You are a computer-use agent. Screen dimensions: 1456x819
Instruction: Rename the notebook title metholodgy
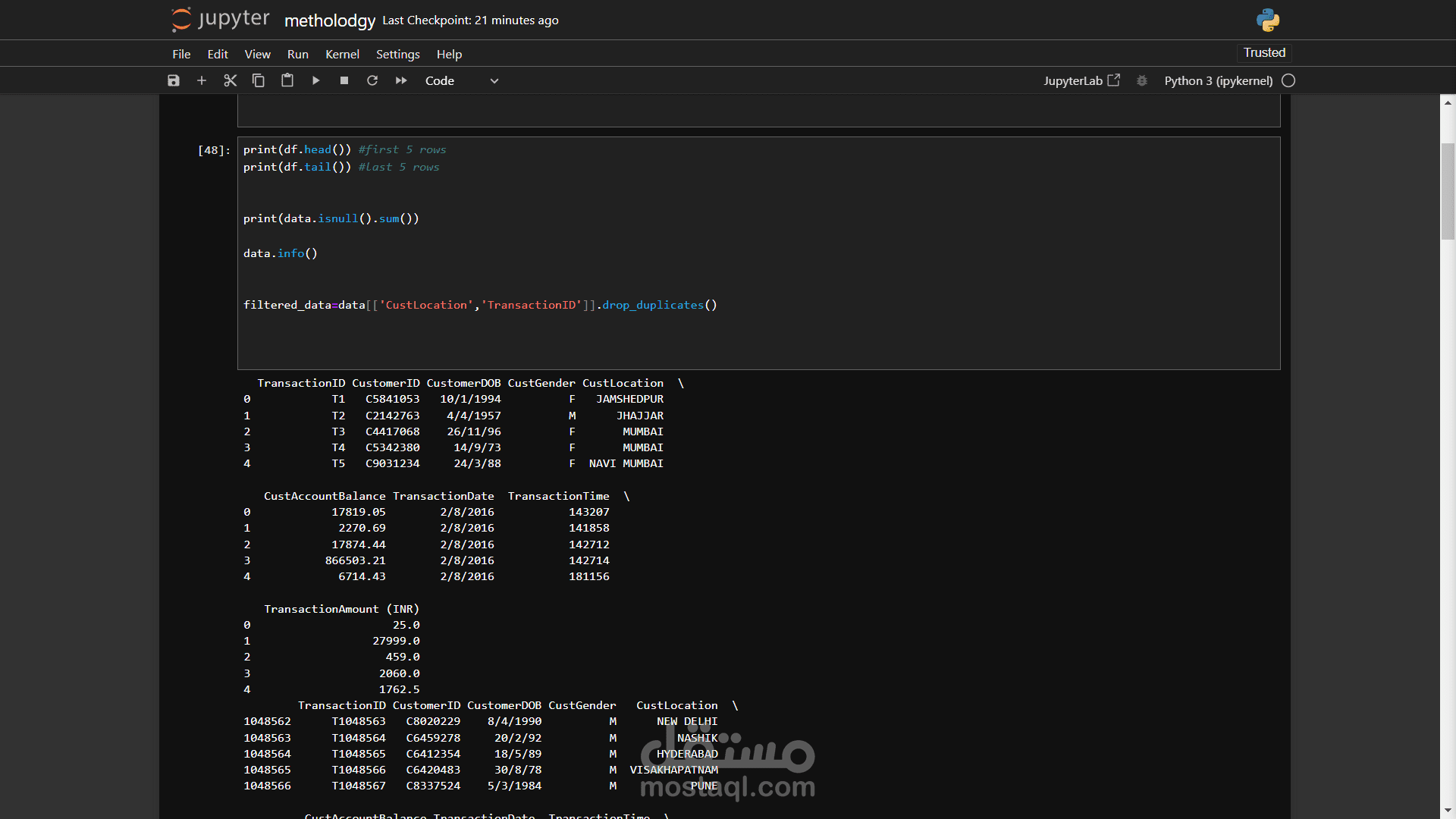(x=330, y=20)
